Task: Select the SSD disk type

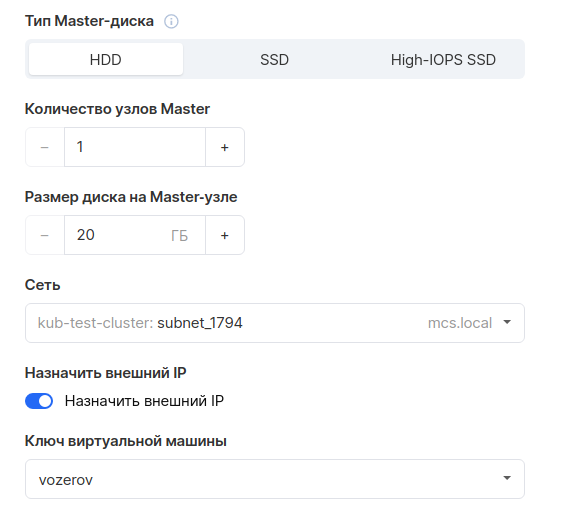Action: 274,59
